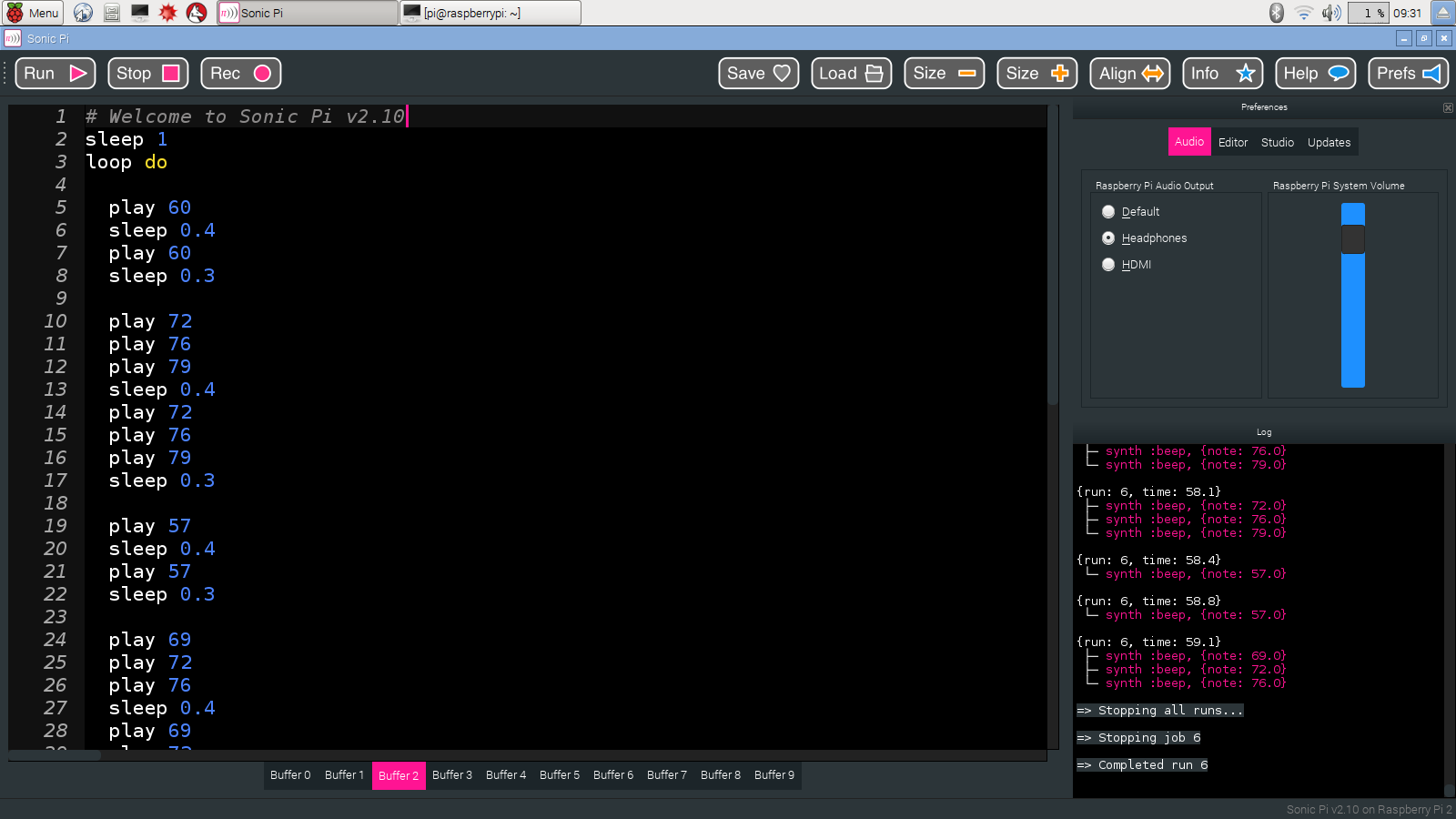
Task: Load a file into the buffer
Action: pos(852,74)
